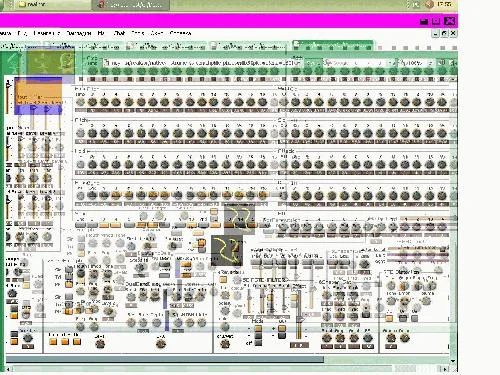The height and width of the screenshot is (375, 500).
Task: Click the toolbar icon right of the zoom box
Action: tap(443, 62)
